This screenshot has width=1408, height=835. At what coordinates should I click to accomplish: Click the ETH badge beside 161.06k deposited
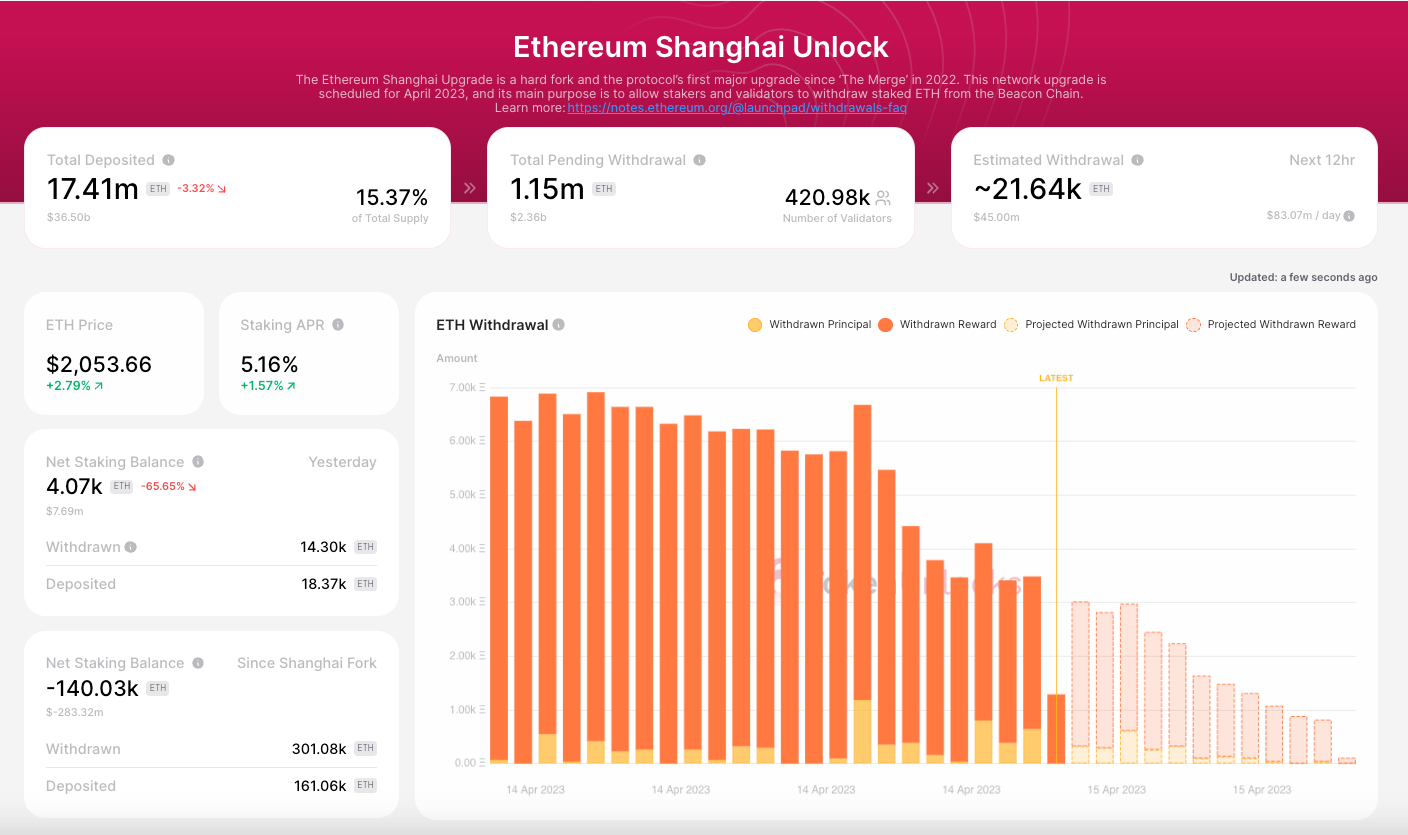click(x=365, y=786)
